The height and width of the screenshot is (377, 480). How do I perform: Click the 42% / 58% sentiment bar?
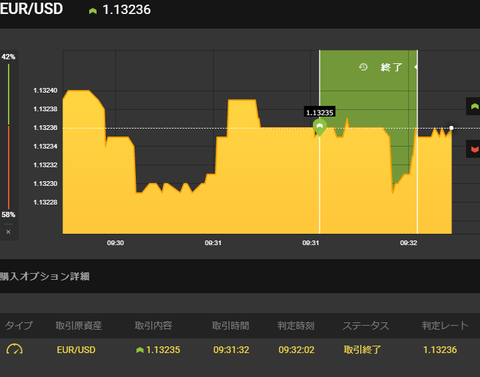point(9,136)
